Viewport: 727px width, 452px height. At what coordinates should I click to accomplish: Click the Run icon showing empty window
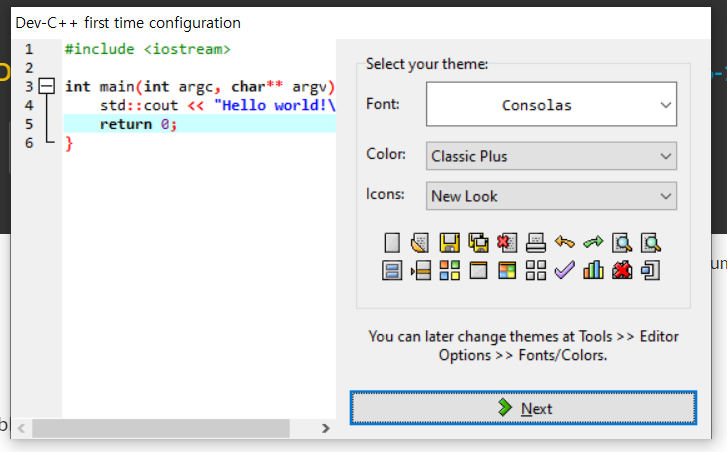pyautogui.click(x=478, y=270)
